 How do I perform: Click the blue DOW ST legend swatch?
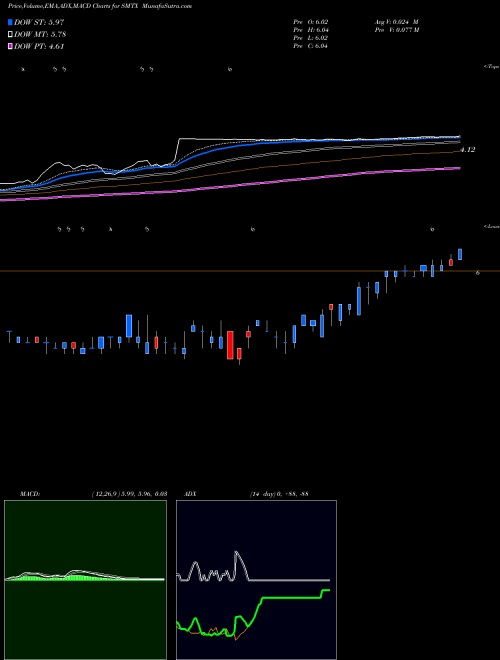[x=10, y=22]
